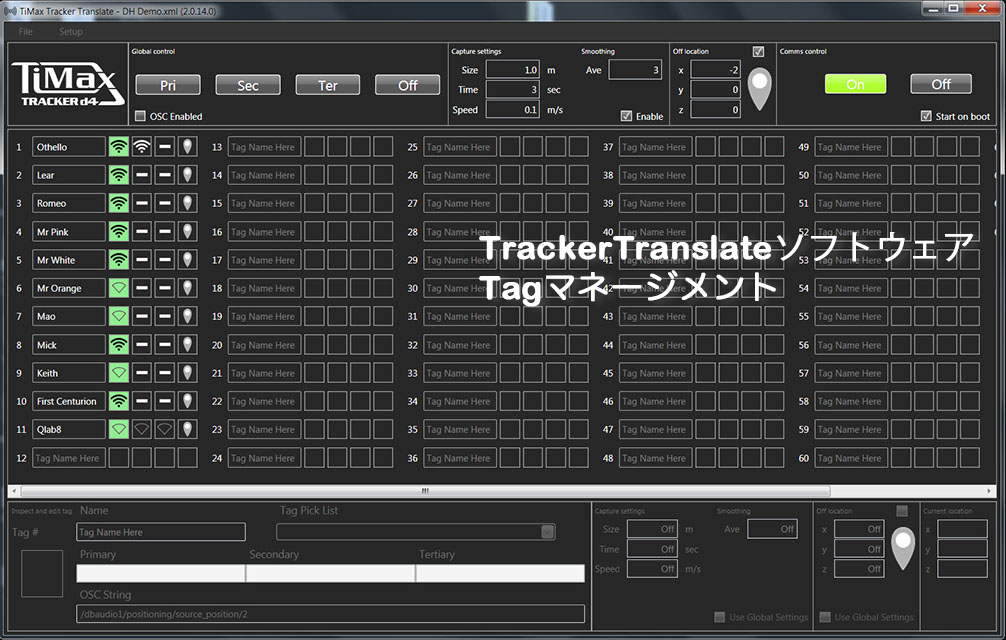
Task: Toggle the Smoothing Enable checkbox
Action: (626, 116)
